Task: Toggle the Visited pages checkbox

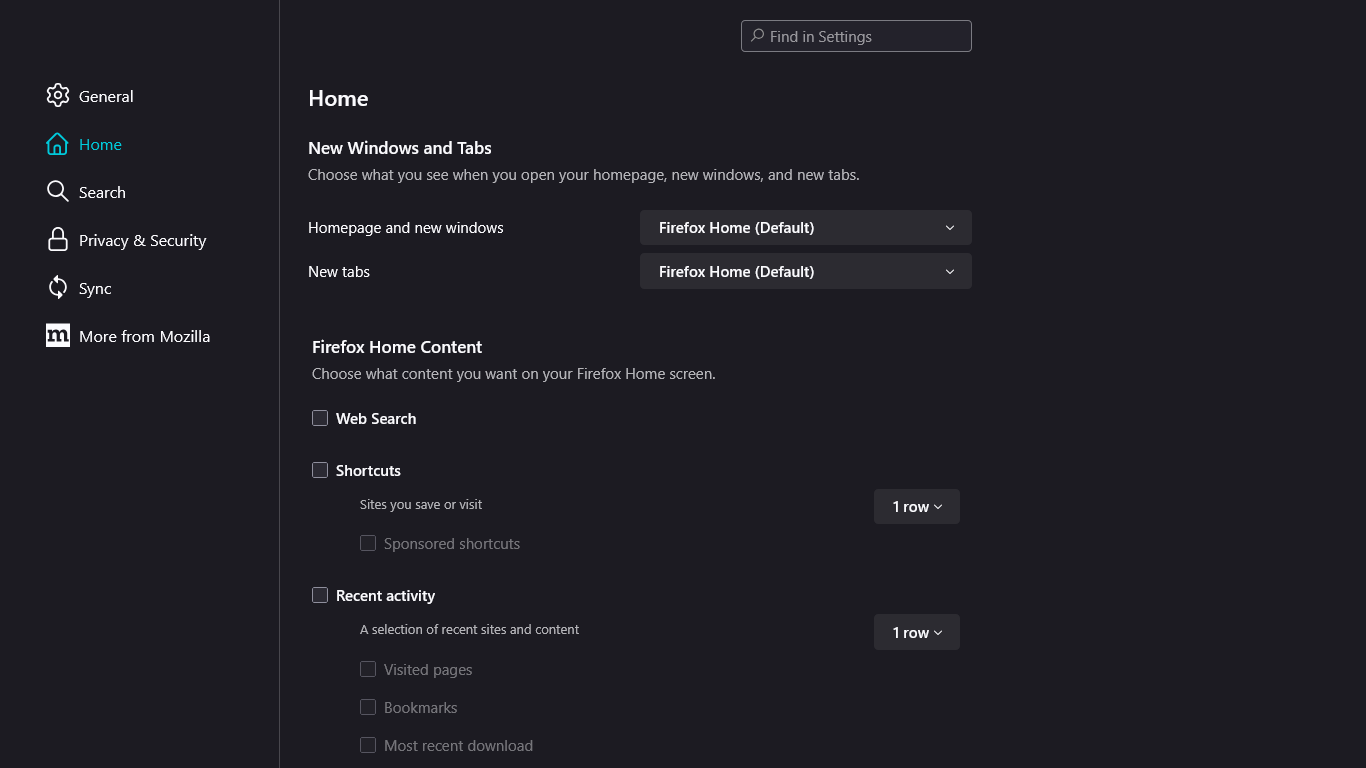Action: [368, 669]
